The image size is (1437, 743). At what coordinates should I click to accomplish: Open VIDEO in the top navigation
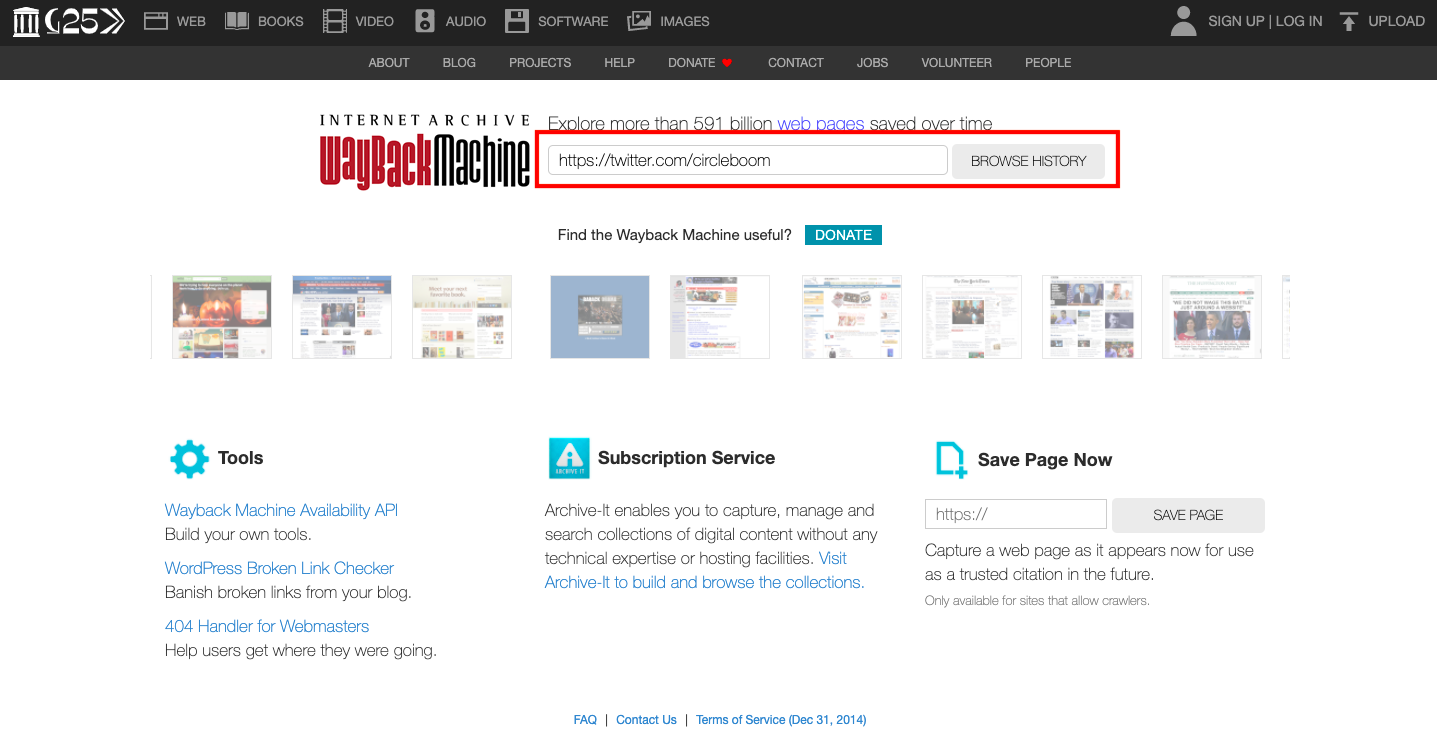click(x=375, y=21)
